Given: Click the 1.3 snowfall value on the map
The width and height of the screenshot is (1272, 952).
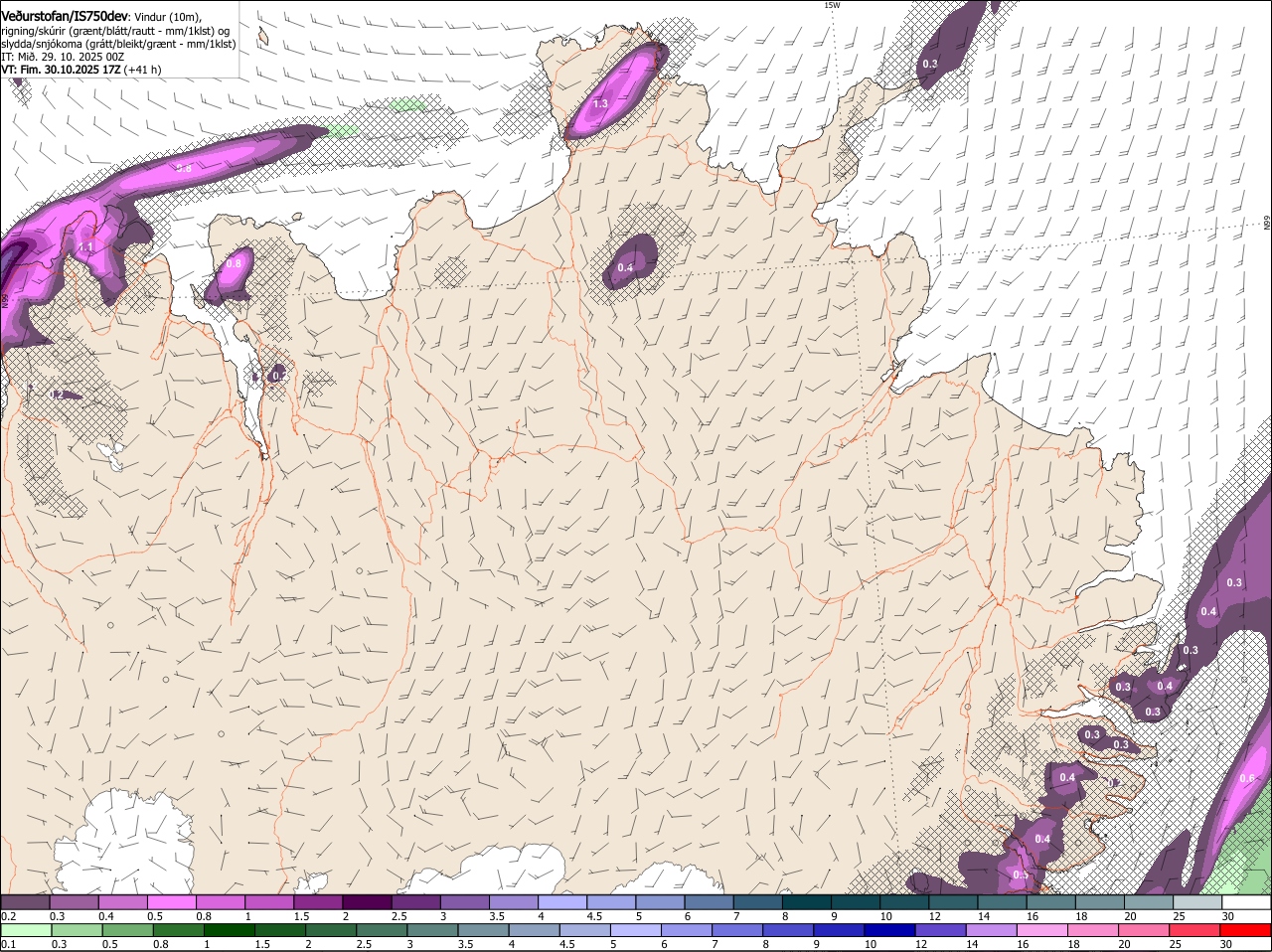Looking at the screenshot, I should 600,103.
